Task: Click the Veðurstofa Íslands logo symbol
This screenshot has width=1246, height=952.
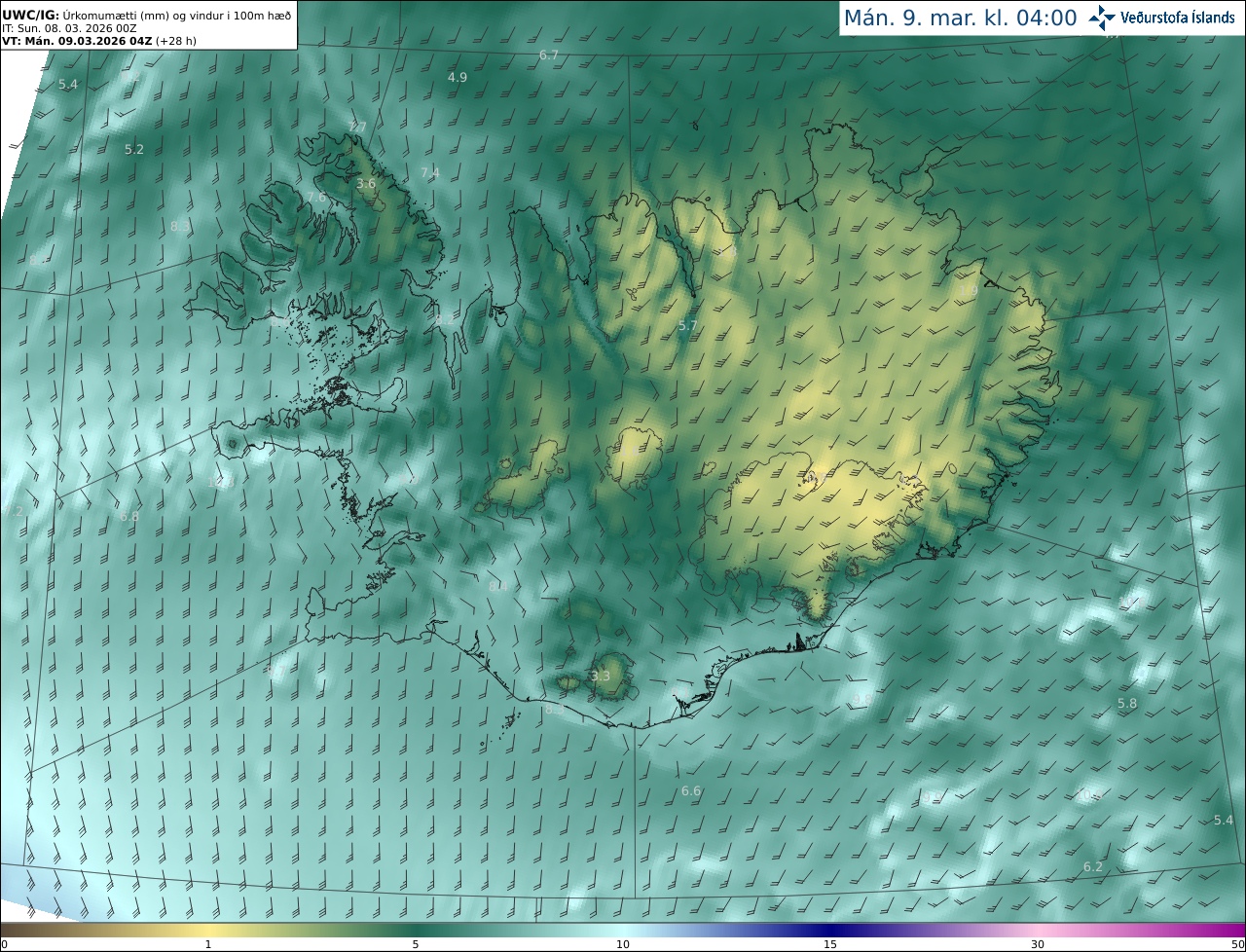Action: pyautogui.click(x=1103, y=18)
